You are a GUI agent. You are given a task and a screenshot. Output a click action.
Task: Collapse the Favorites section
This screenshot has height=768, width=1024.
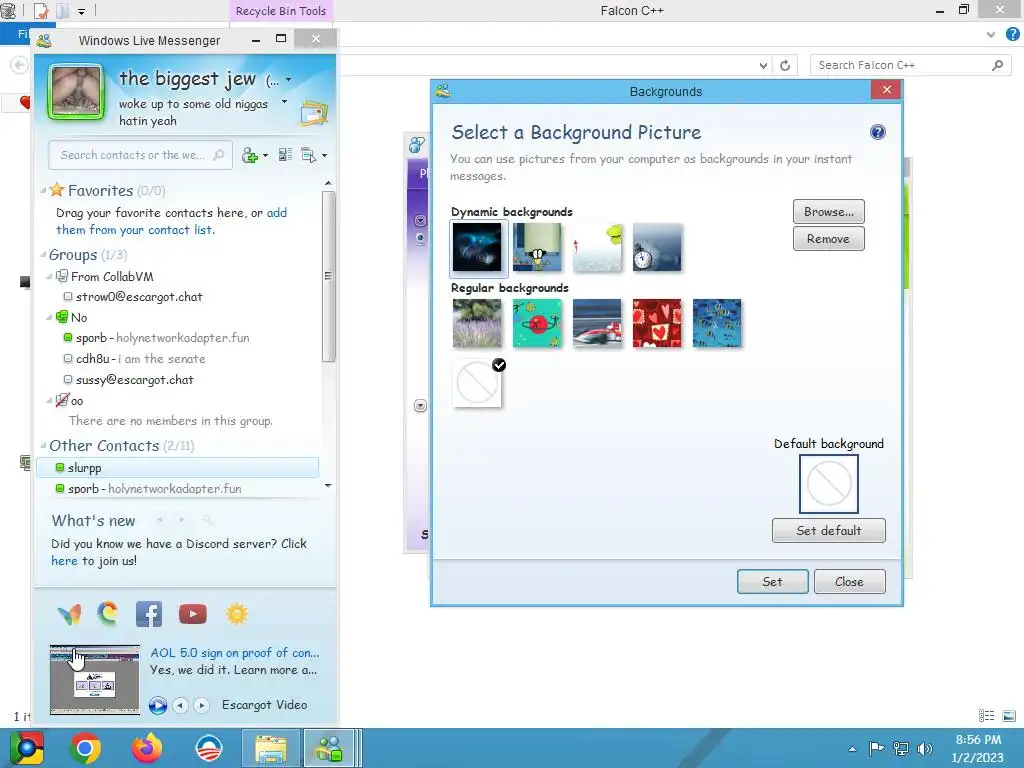point(43,191)
